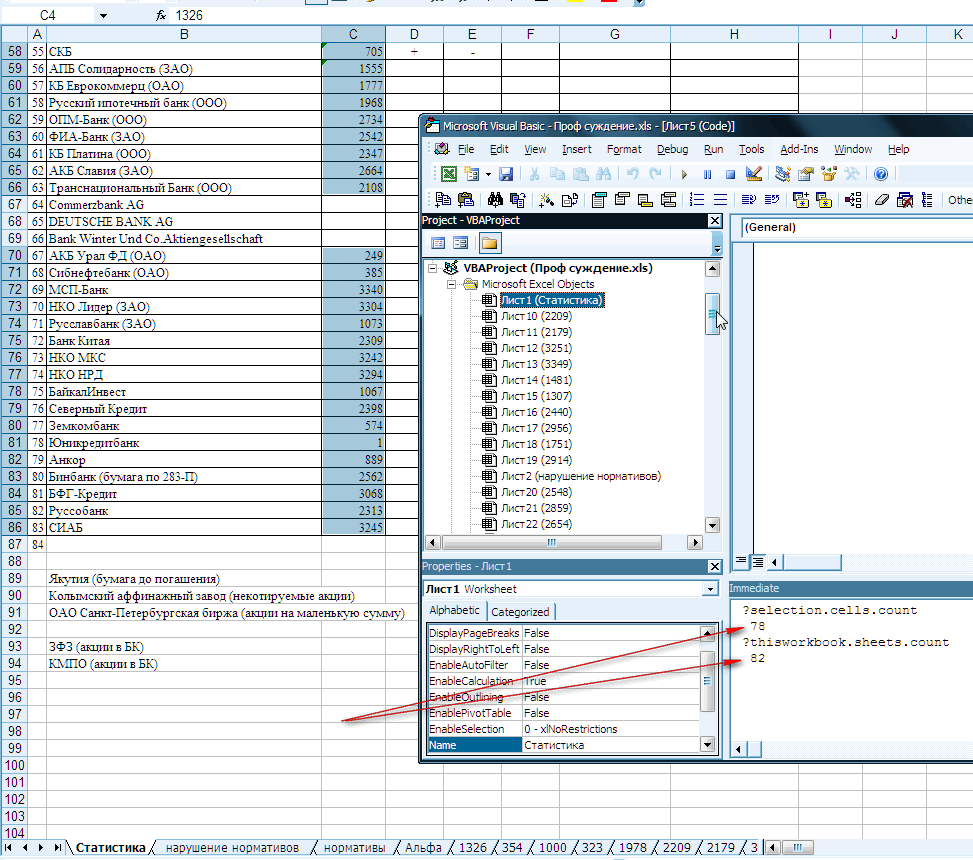Toggle Folders in the Project panel
Image resolution: width=973 pixels, height=860 pixels.
(490, 242)
